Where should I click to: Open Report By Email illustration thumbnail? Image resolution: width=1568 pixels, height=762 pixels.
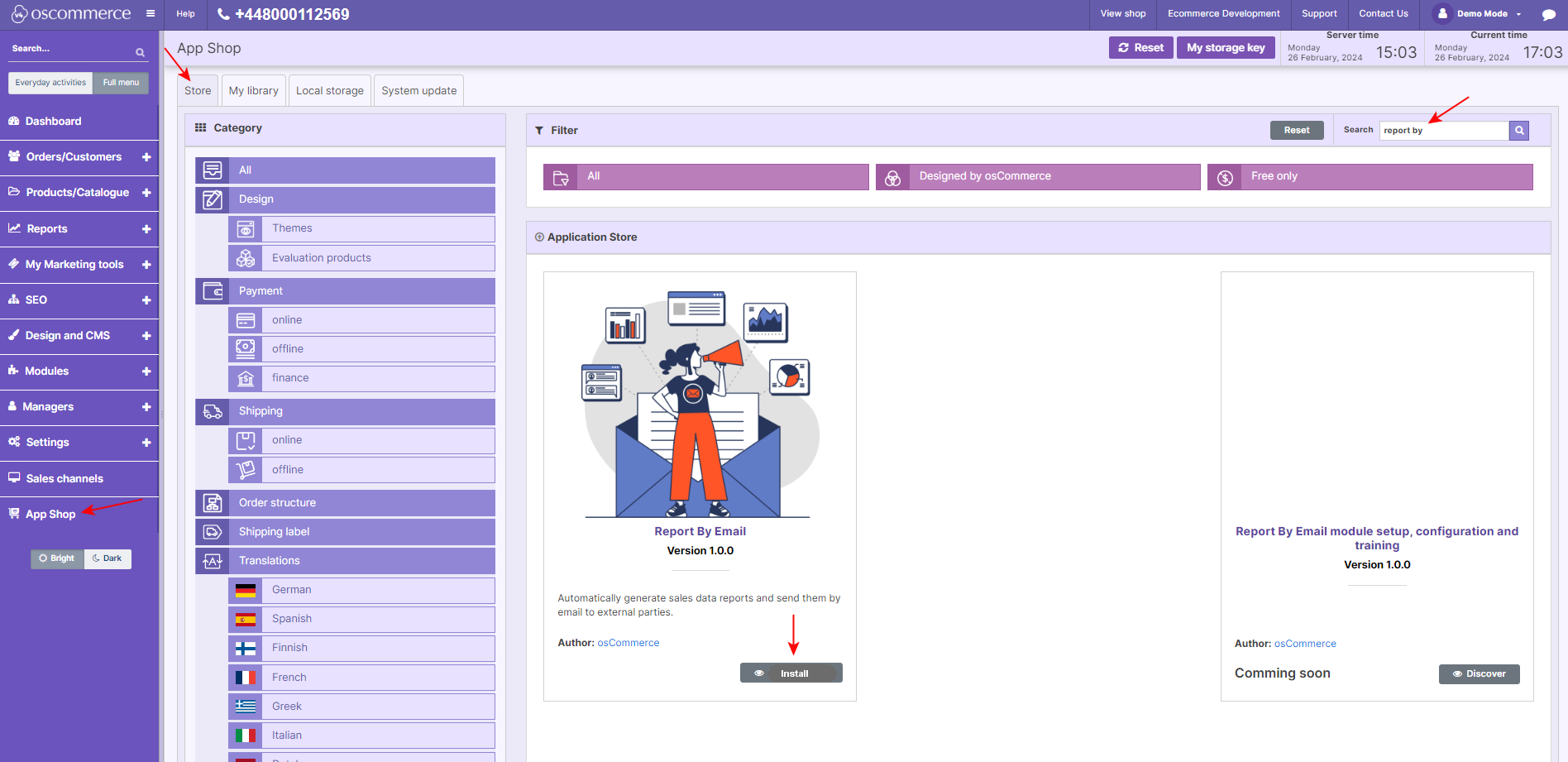click(x=700, y=404)
